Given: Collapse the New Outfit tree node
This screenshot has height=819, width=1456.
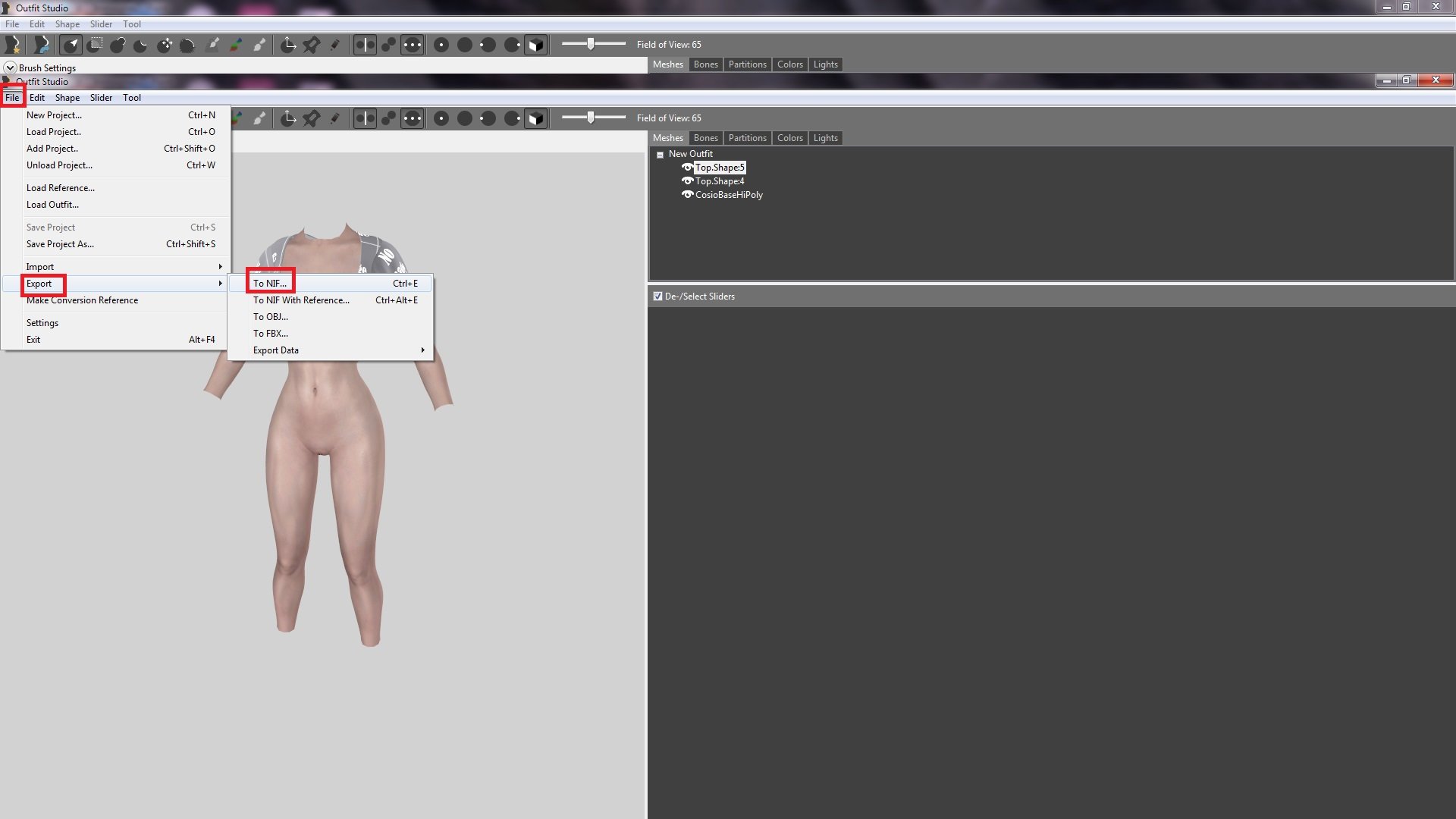Looking at the screenshot, I should [x=660, y=155].
